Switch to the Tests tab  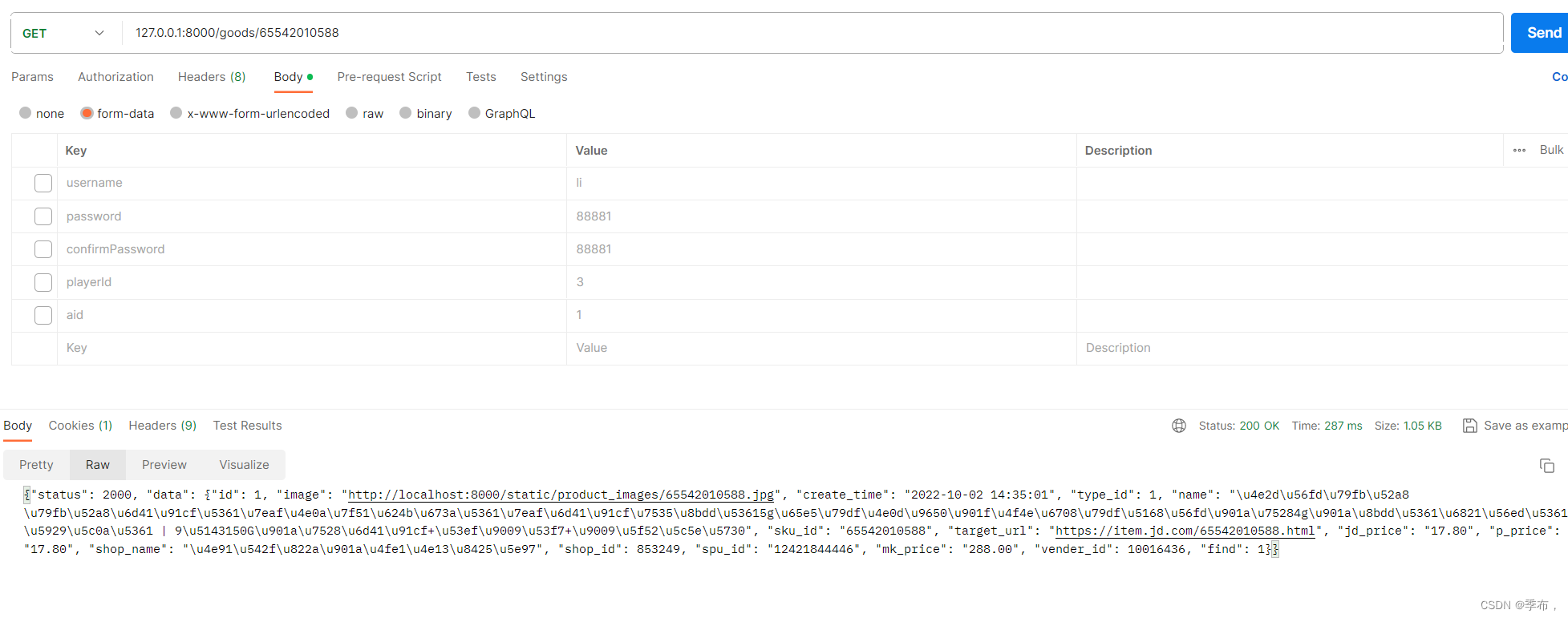point(481,77)
